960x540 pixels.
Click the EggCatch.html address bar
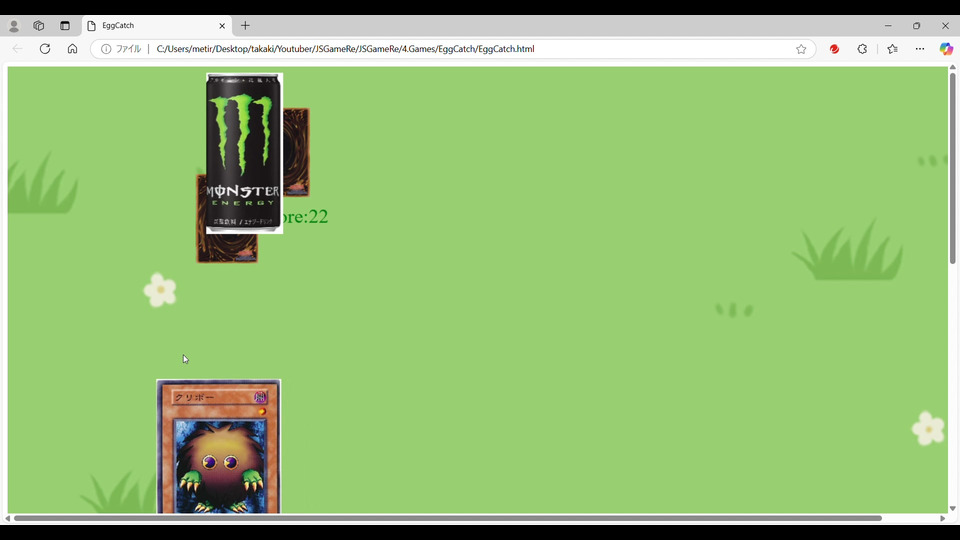(x=453, y=49)
